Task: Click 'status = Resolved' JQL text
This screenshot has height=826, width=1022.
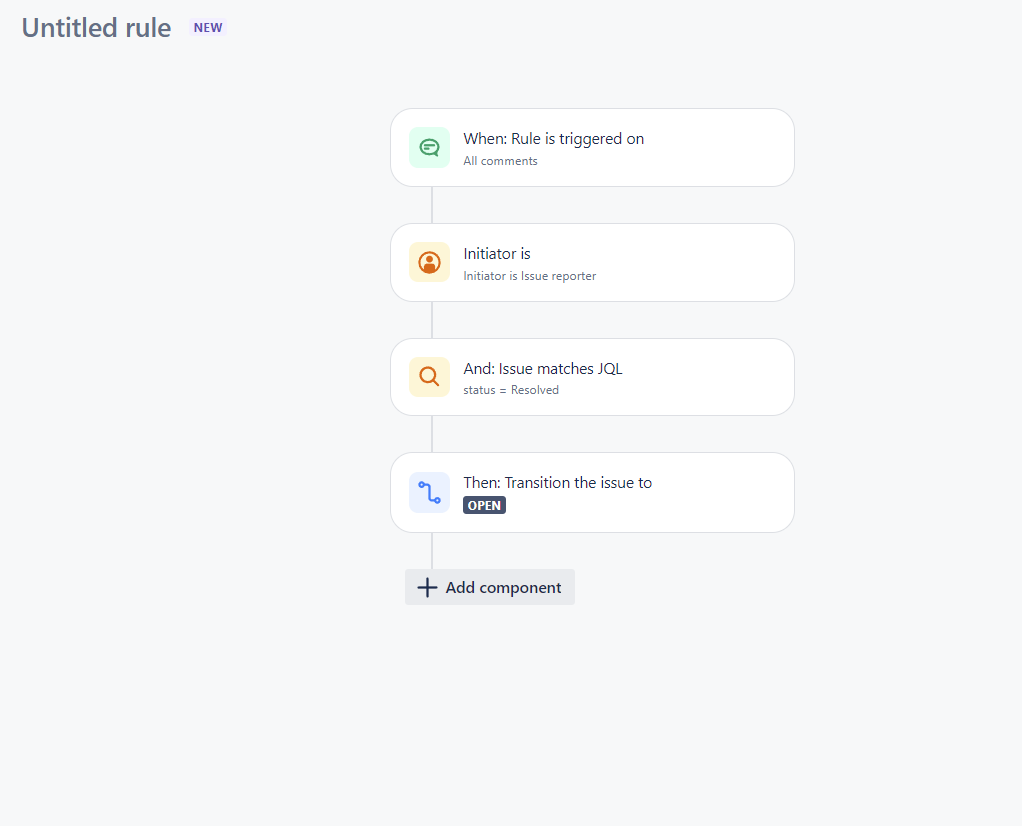Action: tap(510, 390)
